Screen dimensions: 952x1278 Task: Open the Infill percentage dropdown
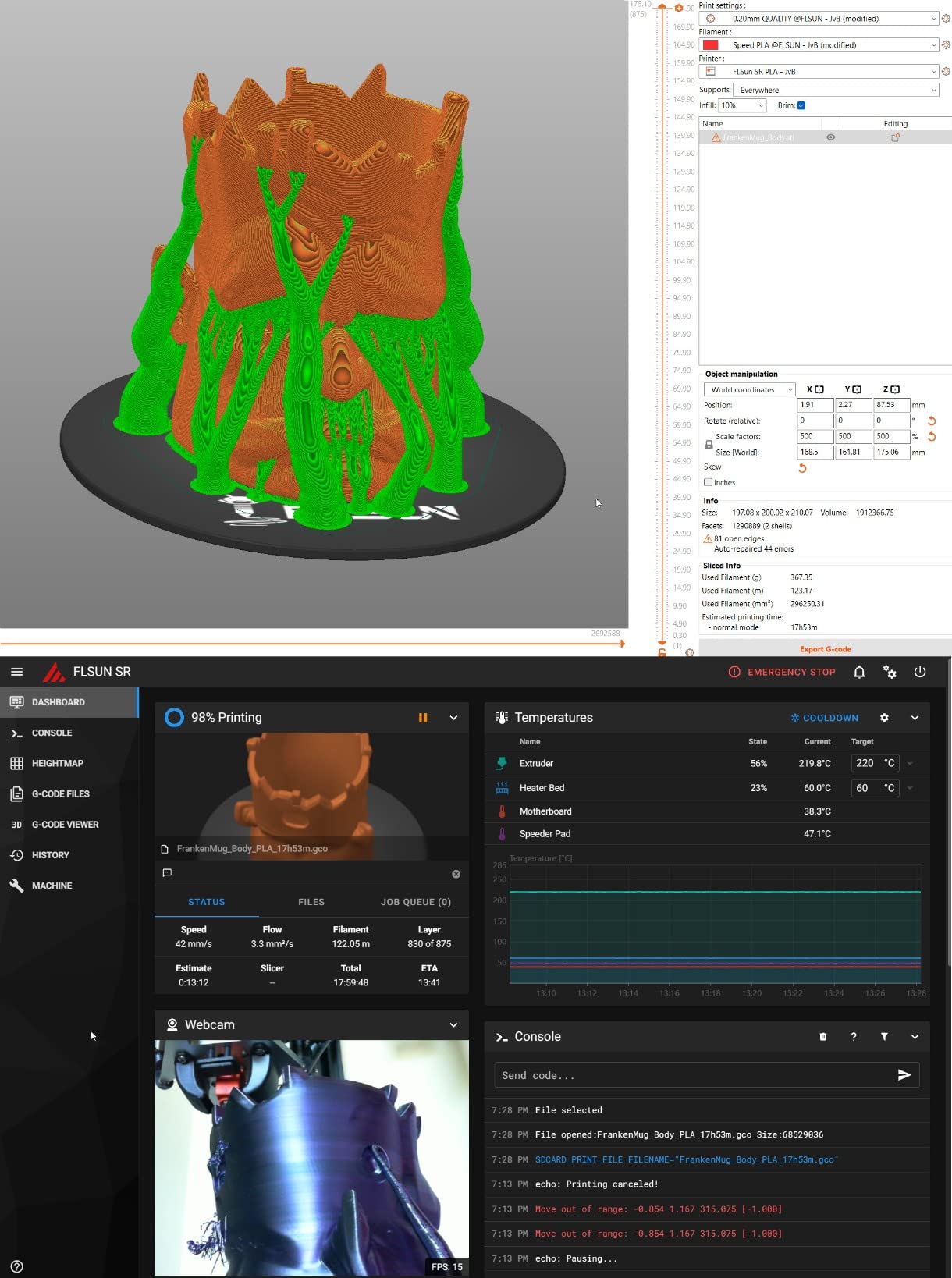pyautogui.click(x=742, y=105)
